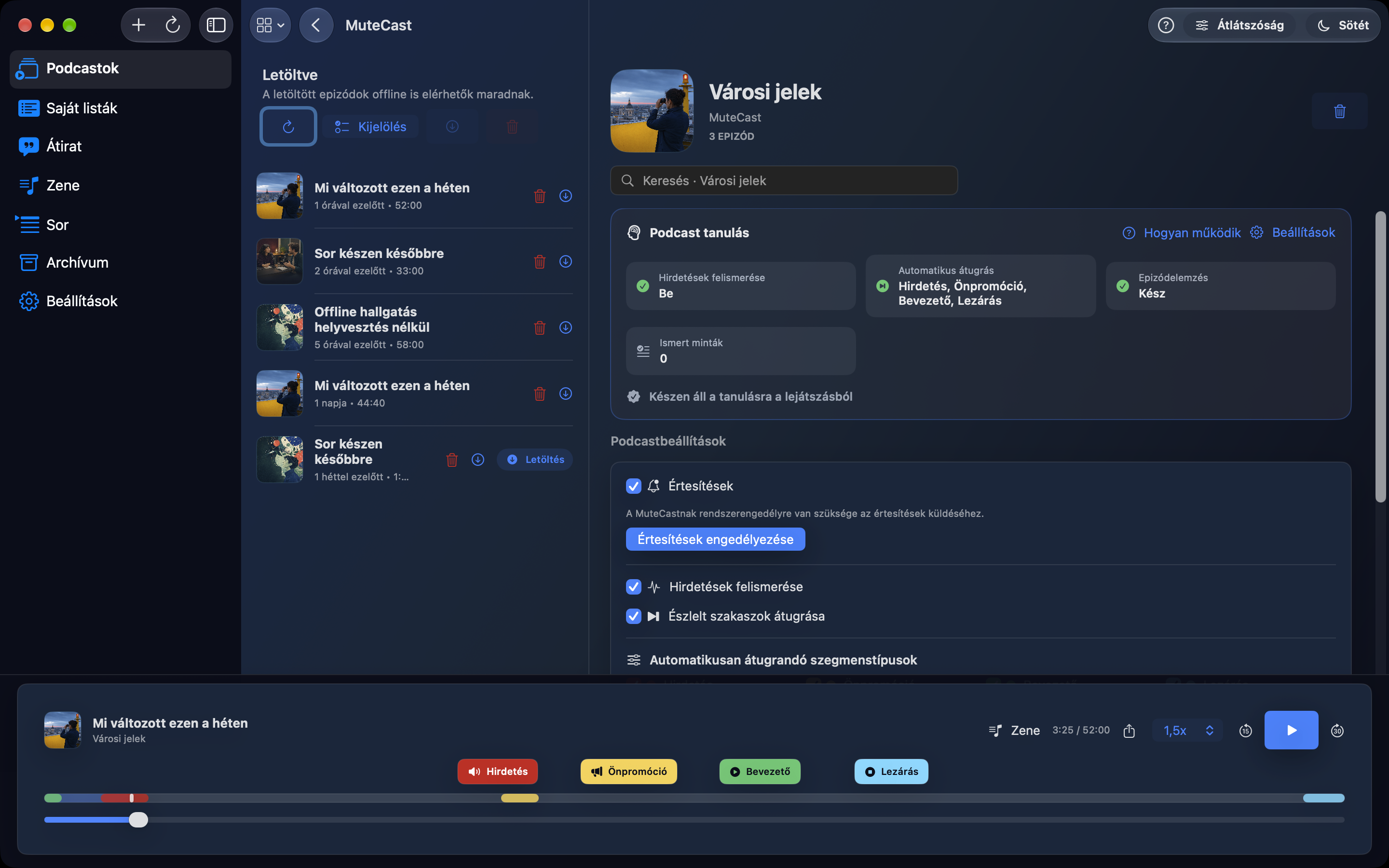
Task: Open Archívum in the sidebar
Action: click(121, 262)
